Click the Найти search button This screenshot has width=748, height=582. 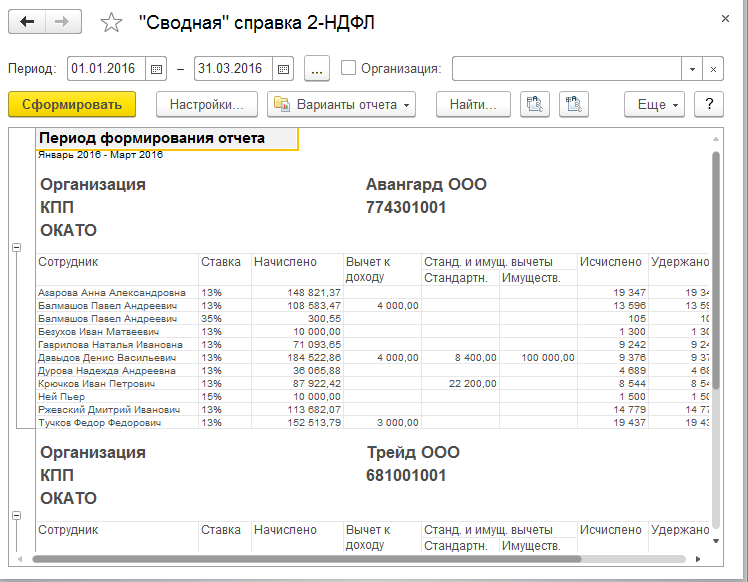click(473, 104)
